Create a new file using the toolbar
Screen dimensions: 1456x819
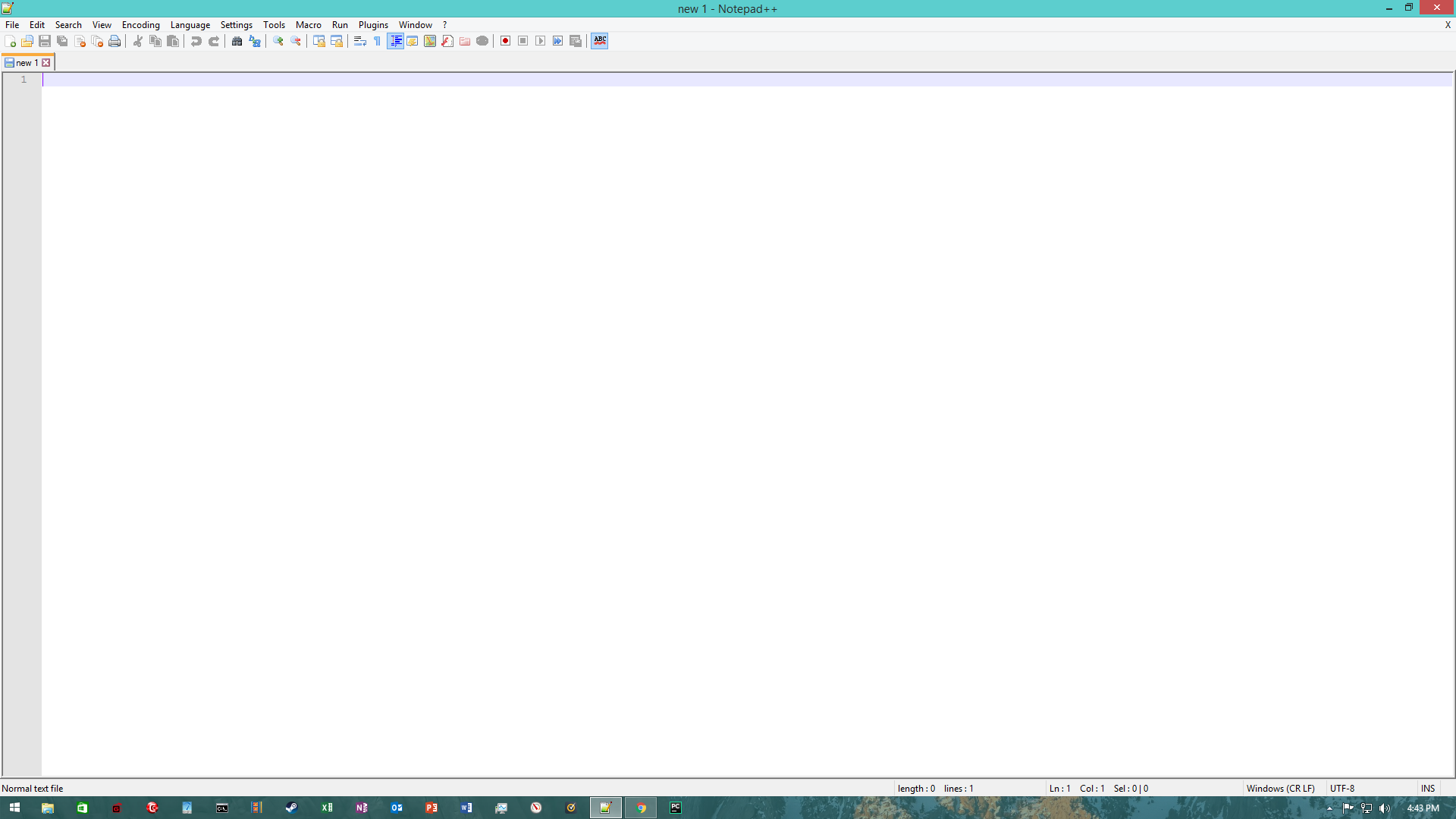[x=11, y=41]
